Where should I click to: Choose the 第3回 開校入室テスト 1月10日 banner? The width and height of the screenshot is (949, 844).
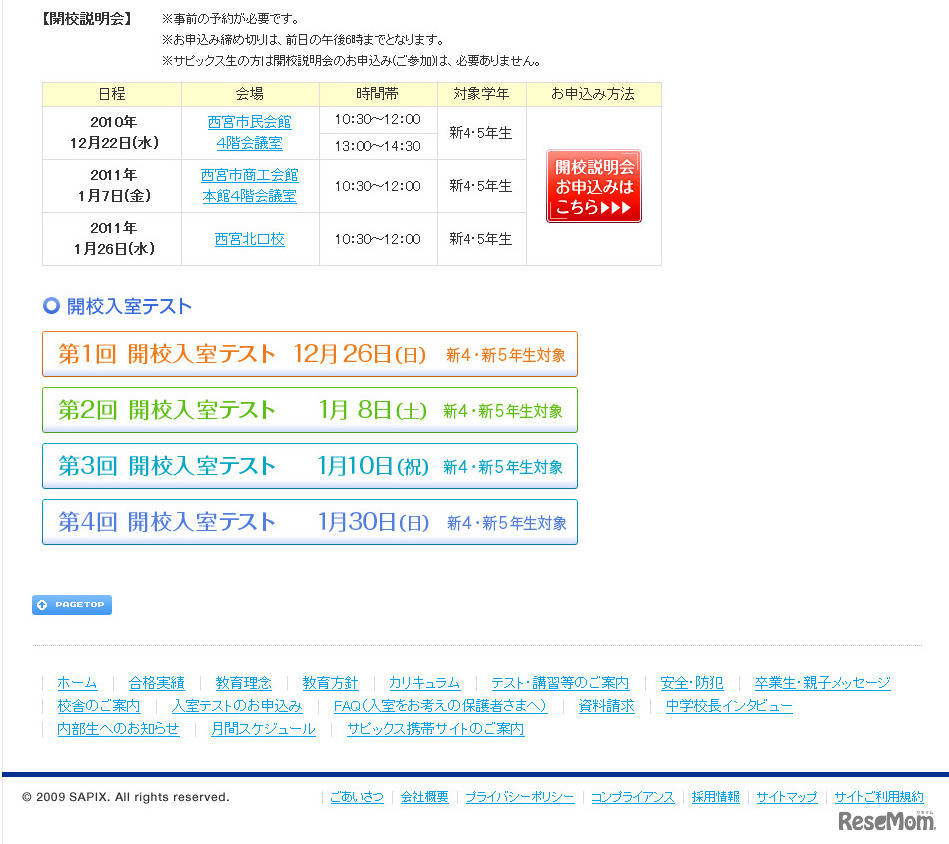(310, 466)
